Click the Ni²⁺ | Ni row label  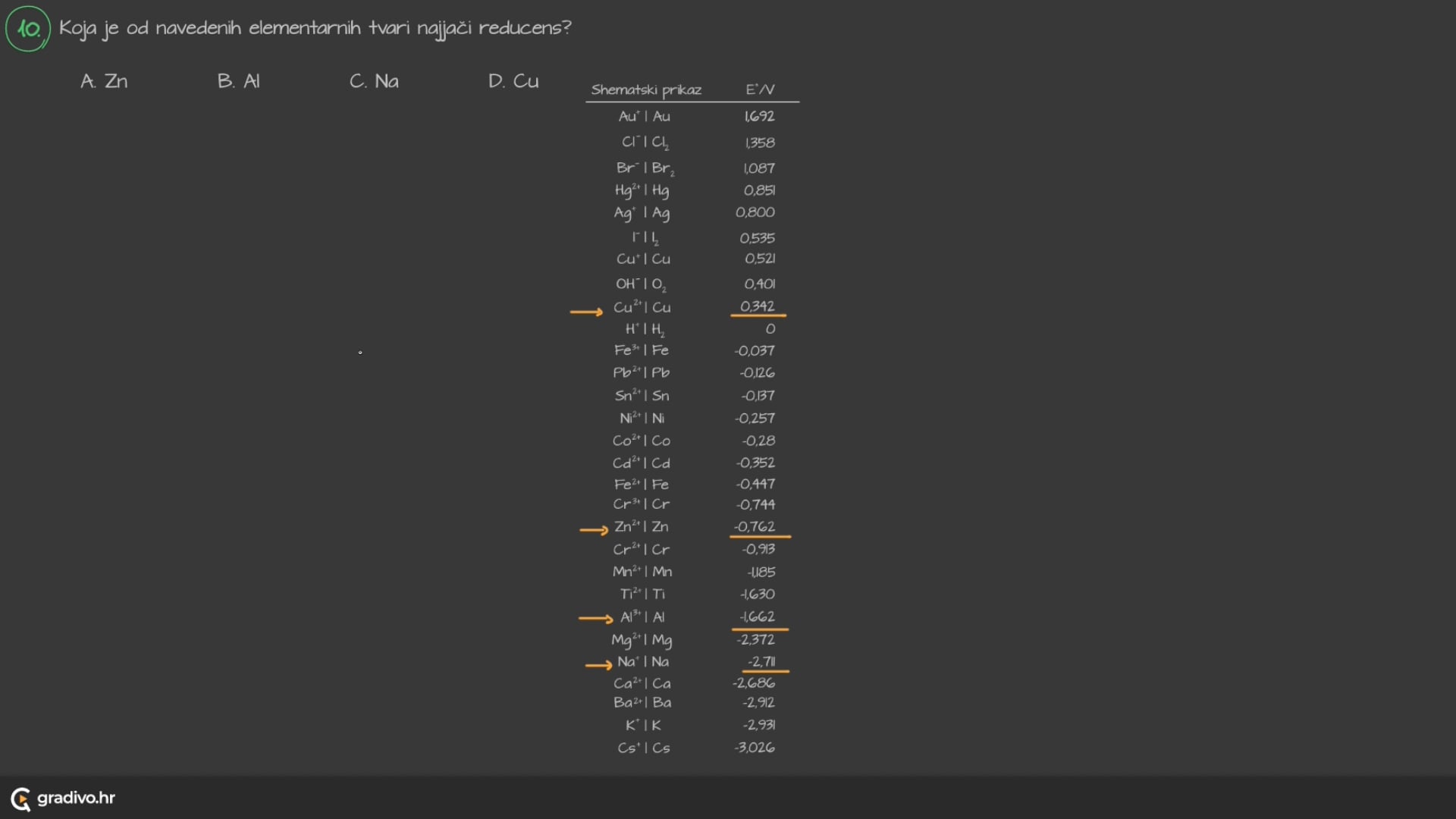[x=642, y=418]
